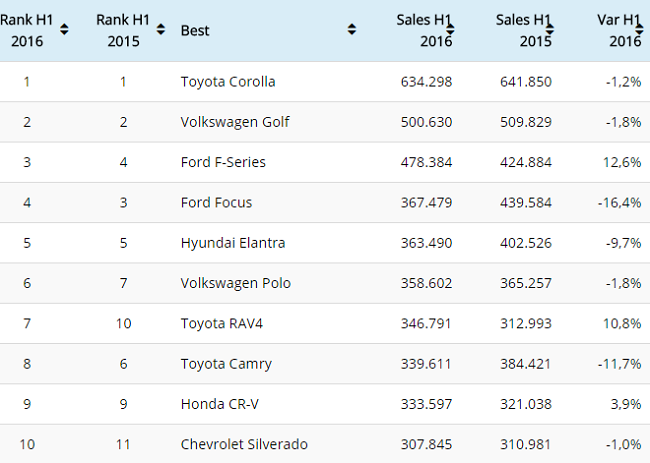Click sort arrows for Rank H1 2016 column
This screenshot has height=463, width=650.
[x=64, y=30]
